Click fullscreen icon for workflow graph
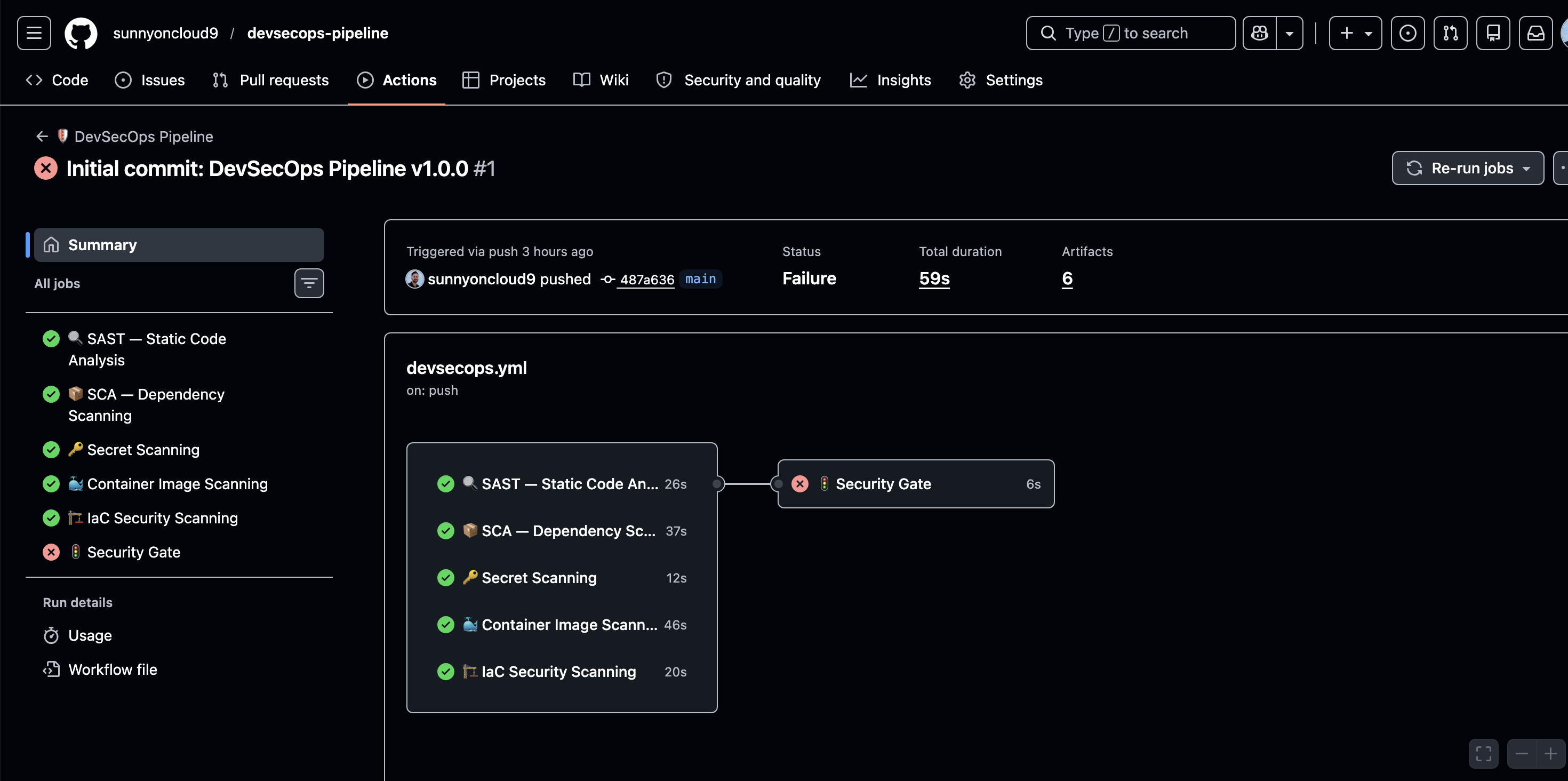Viewport: 1568px width, 781px height. pos(1484,754)
